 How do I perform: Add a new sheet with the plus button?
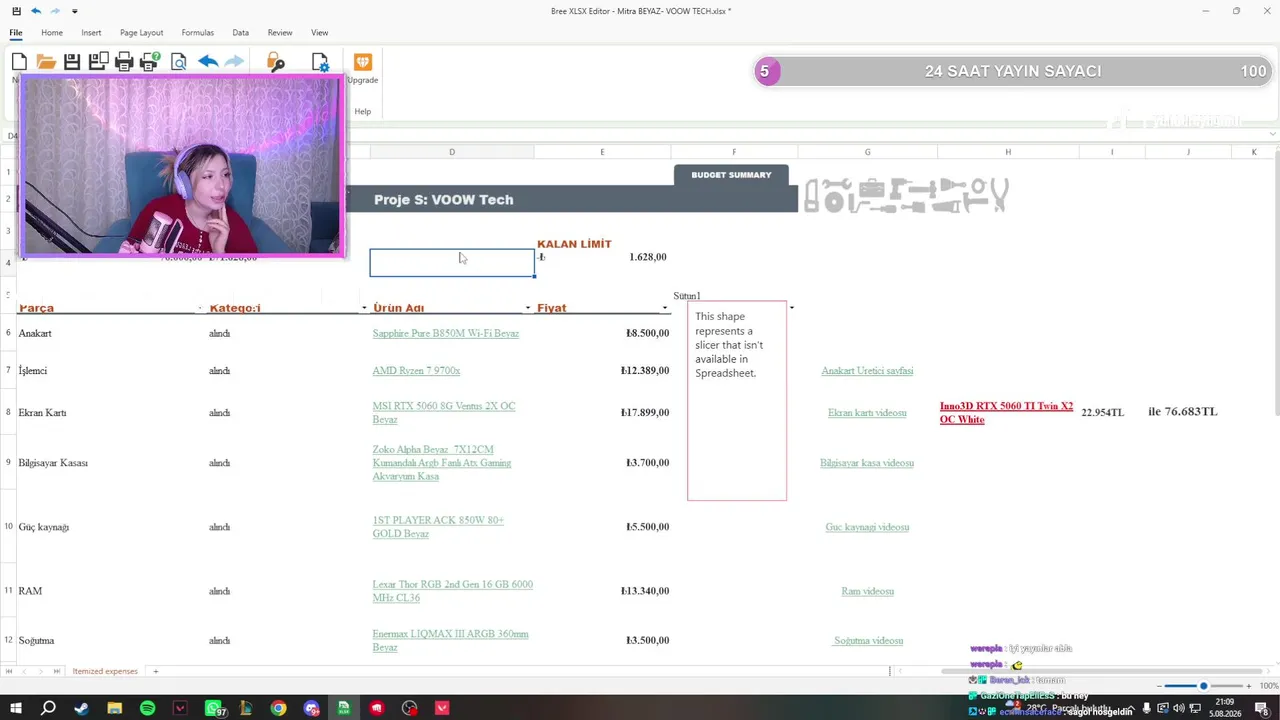pos(155,671)
